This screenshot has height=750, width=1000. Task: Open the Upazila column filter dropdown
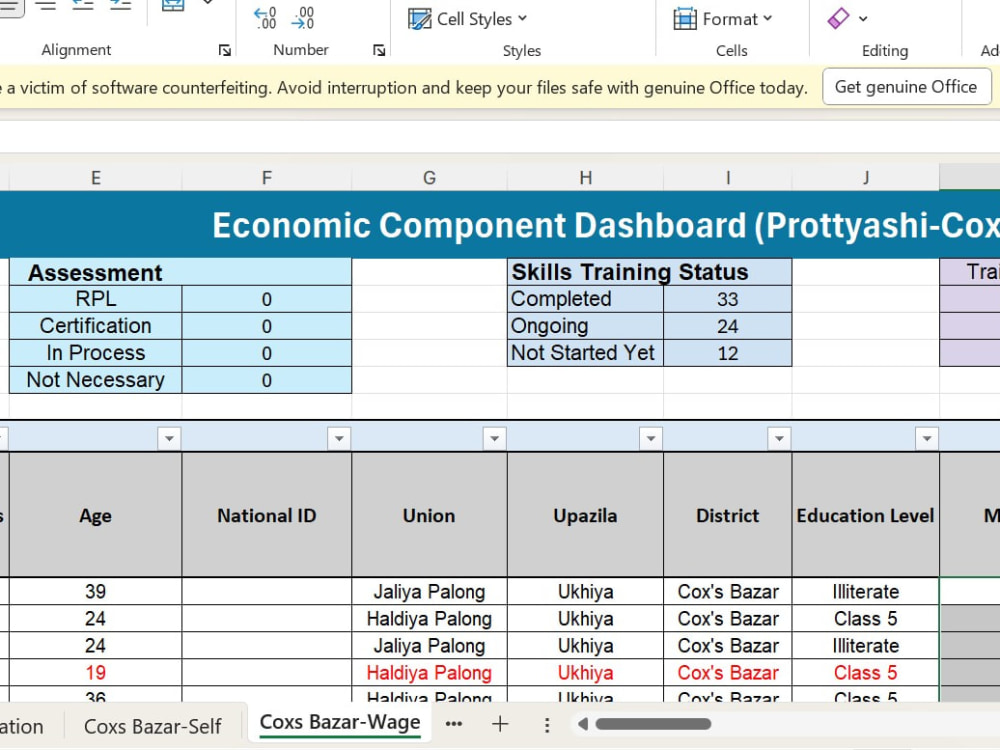tap(651, 438)
